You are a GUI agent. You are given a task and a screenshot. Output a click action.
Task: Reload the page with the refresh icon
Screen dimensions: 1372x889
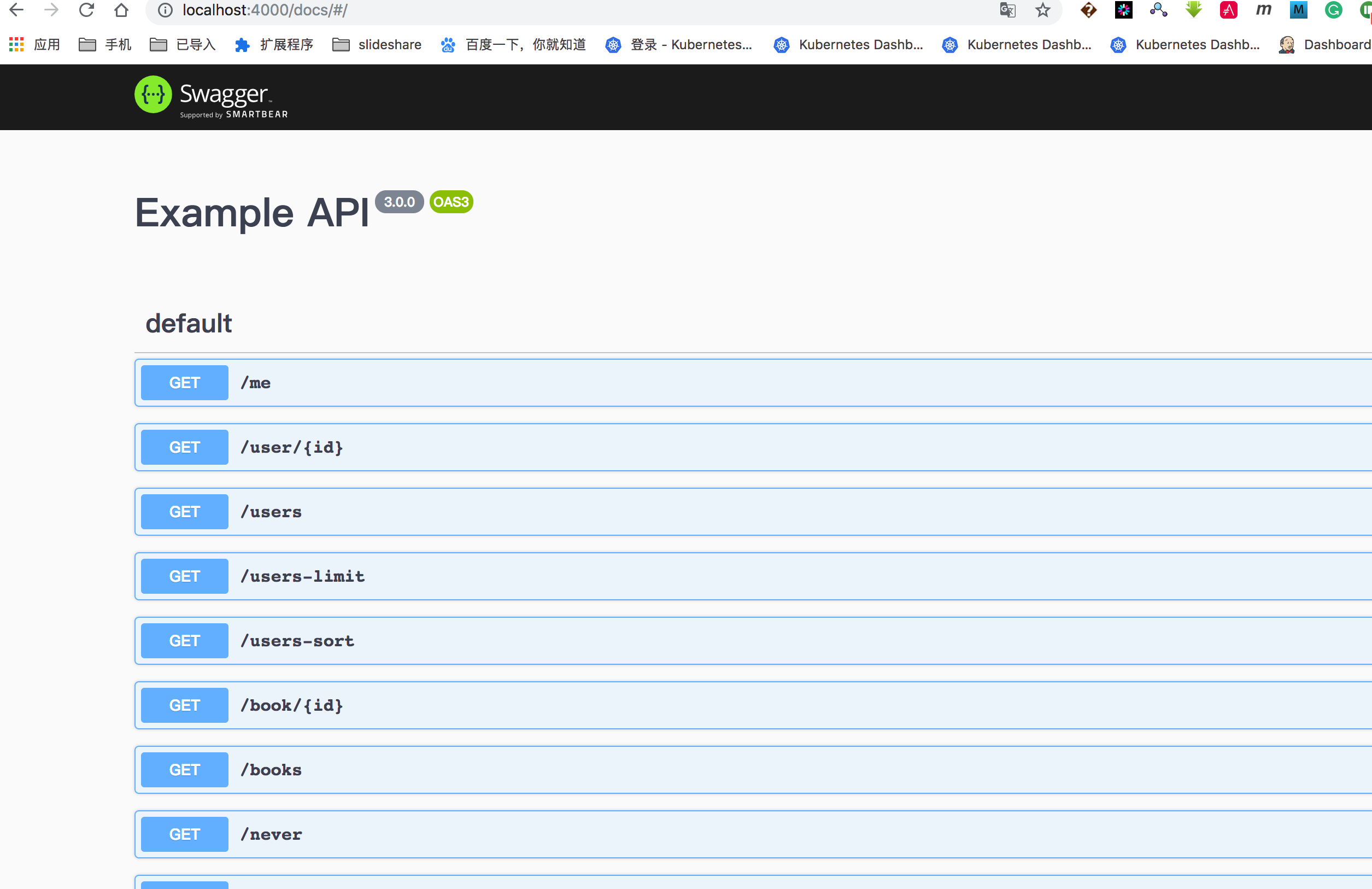pos(86,10)
